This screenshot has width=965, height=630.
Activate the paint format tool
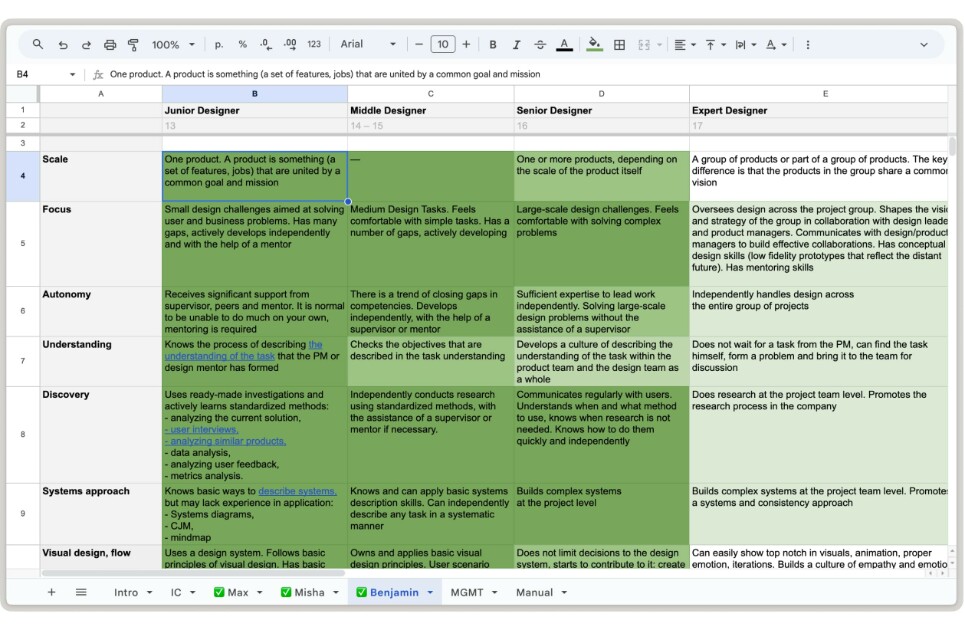click(x=133, y=44)
